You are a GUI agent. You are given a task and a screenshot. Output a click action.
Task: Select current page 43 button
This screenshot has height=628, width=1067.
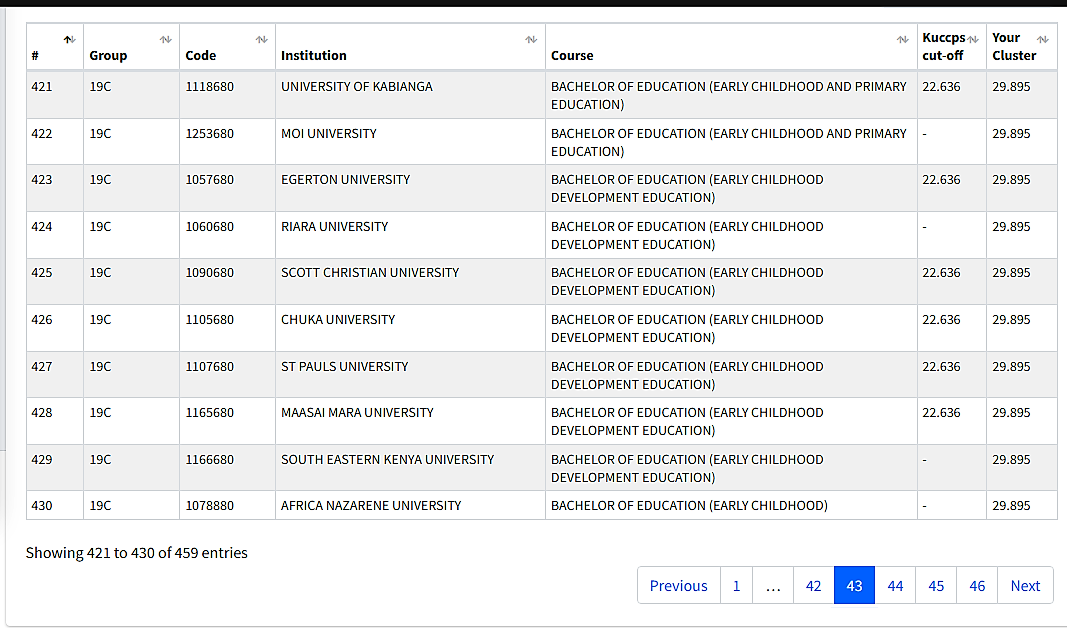coord(854,586)
